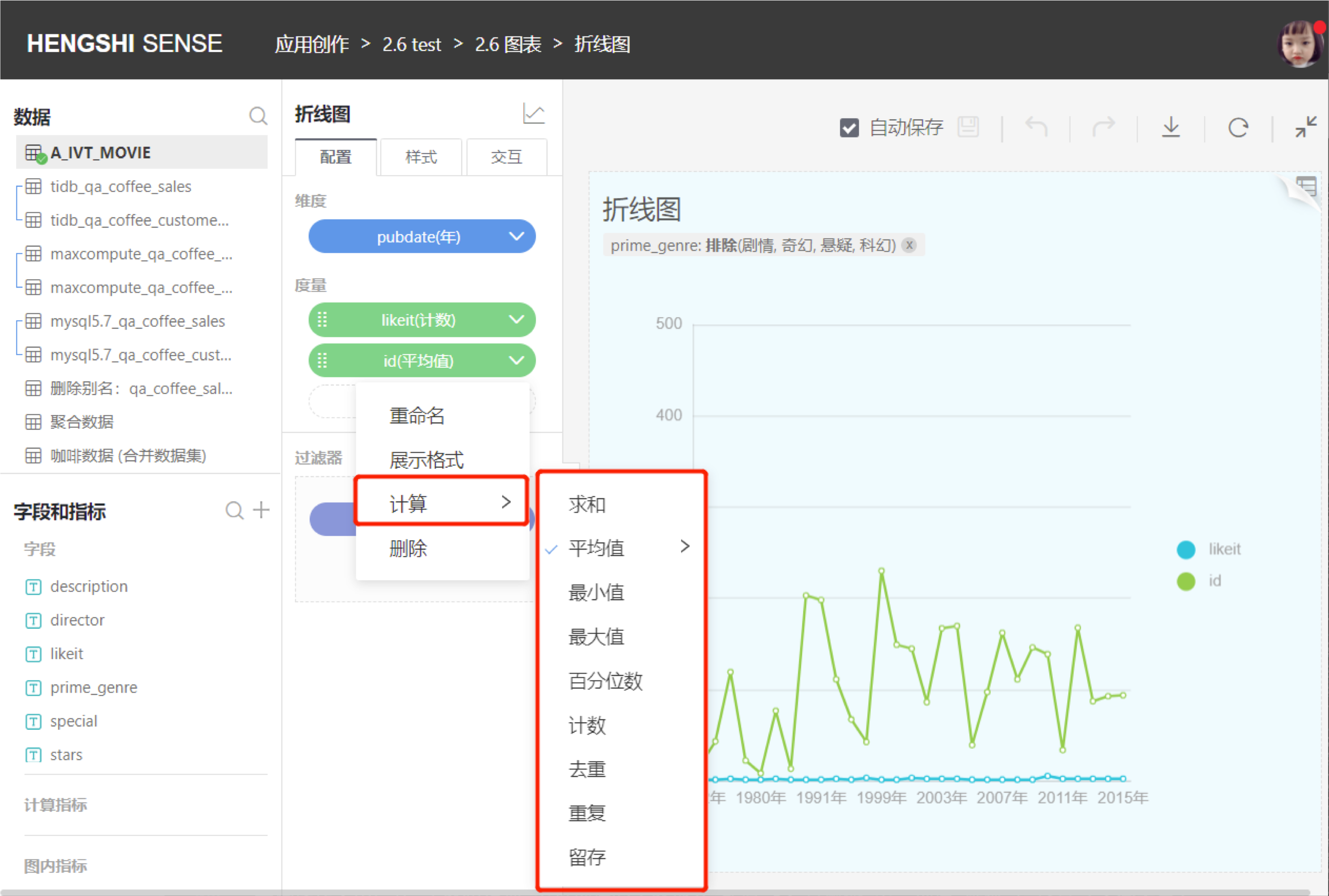Expand the 平均值 submenu arrow
The width and height of the screenshot is (1329, 896).
685,547
